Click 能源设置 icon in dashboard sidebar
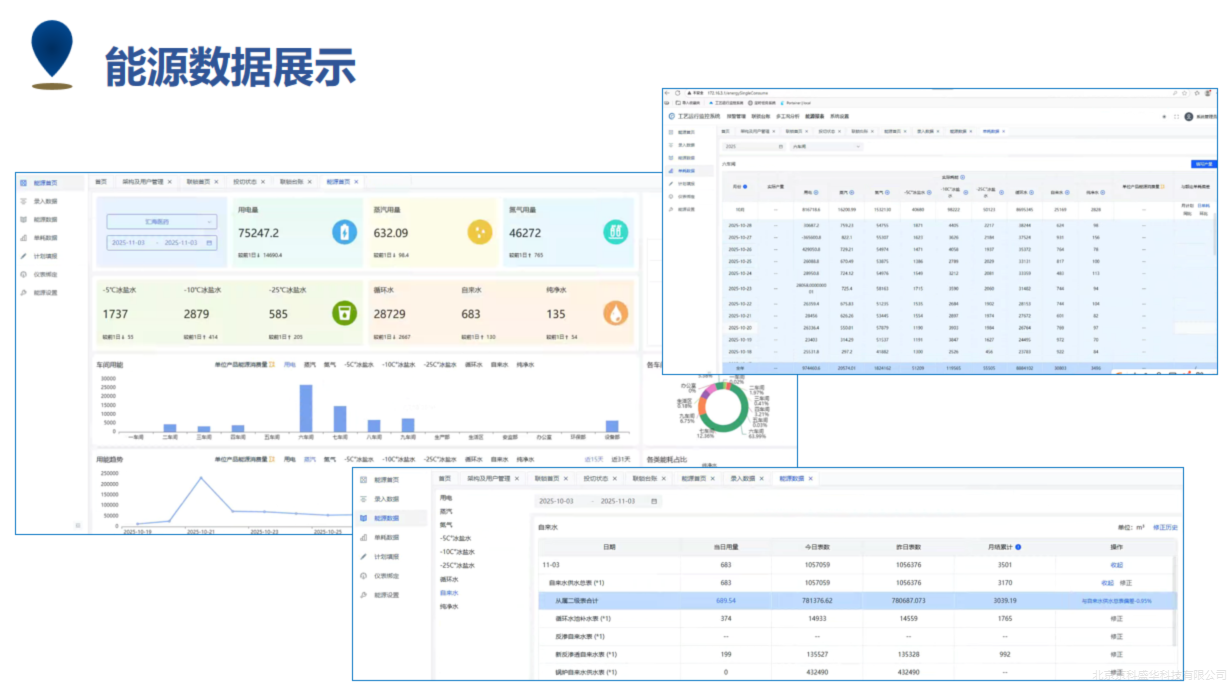The width and height of the screenshot is (1232, 684). coord(24,292)
